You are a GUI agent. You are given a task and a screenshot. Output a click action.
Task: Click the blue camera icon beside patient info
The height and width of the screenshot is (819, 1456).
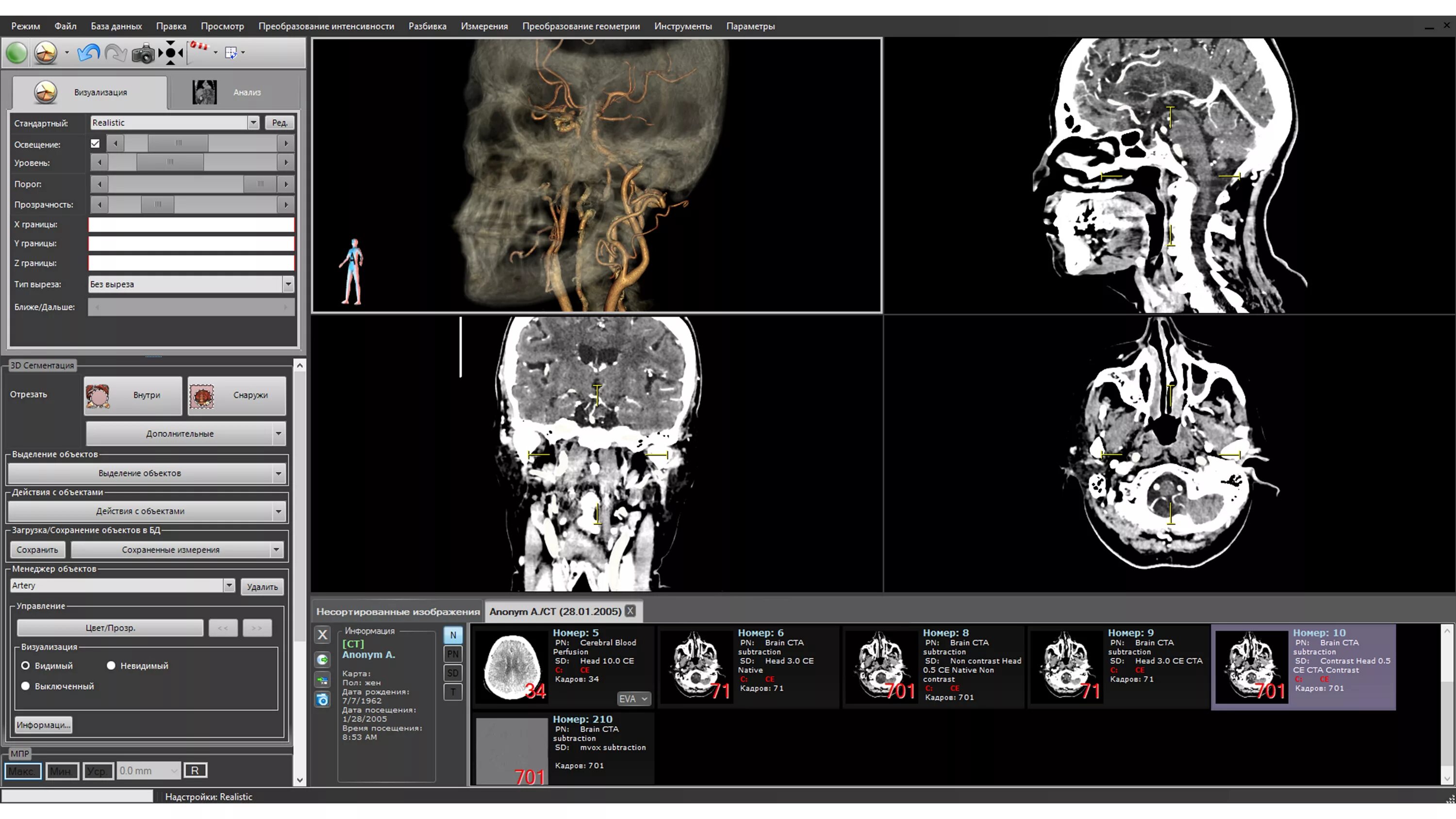tap(322, 700)
